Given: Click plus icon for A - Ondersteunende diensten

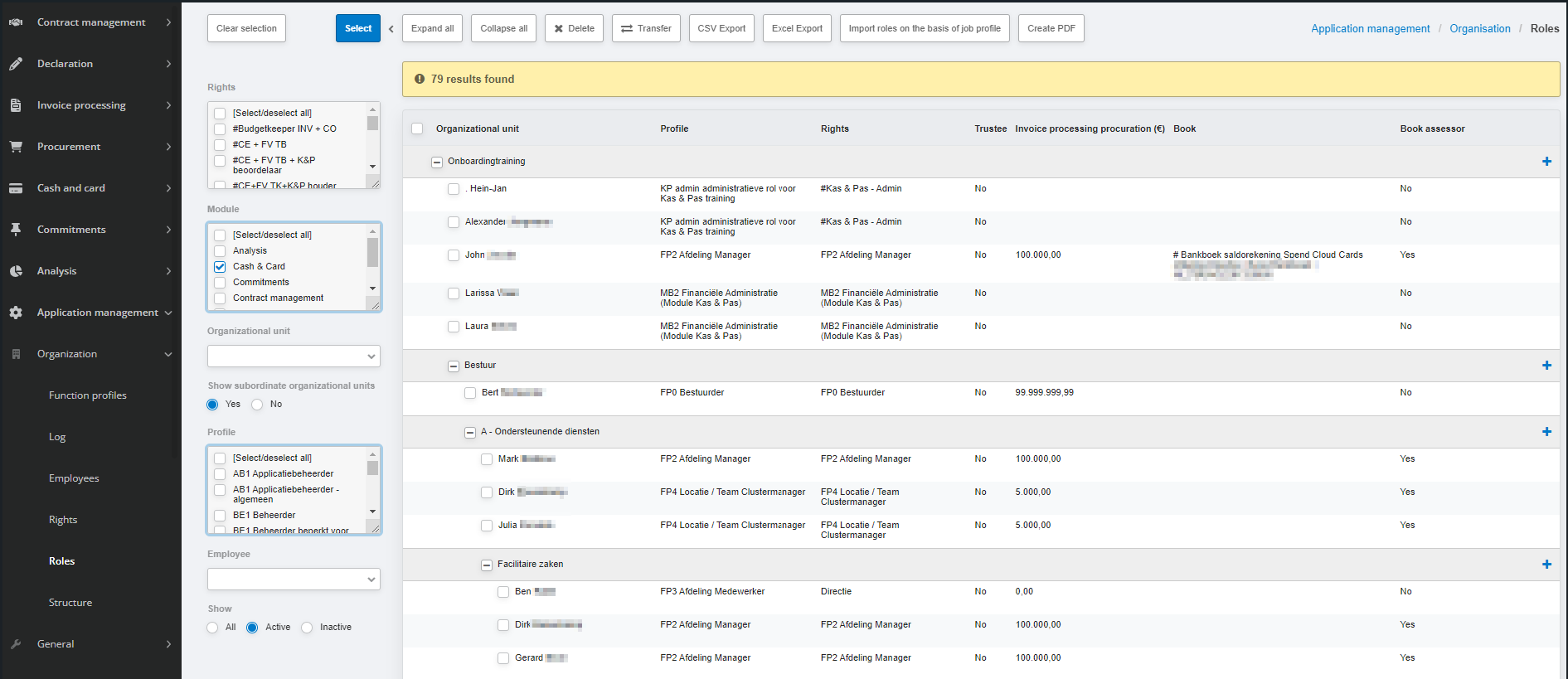Looking at the screenshot, I should click(x=1546, y=432).
